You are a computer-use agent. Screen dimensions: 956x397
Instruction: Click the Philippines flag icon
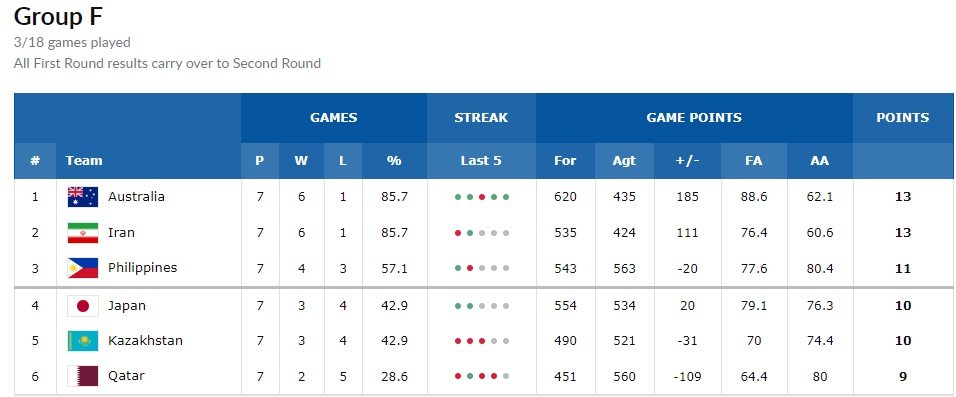tap(83, 268)
